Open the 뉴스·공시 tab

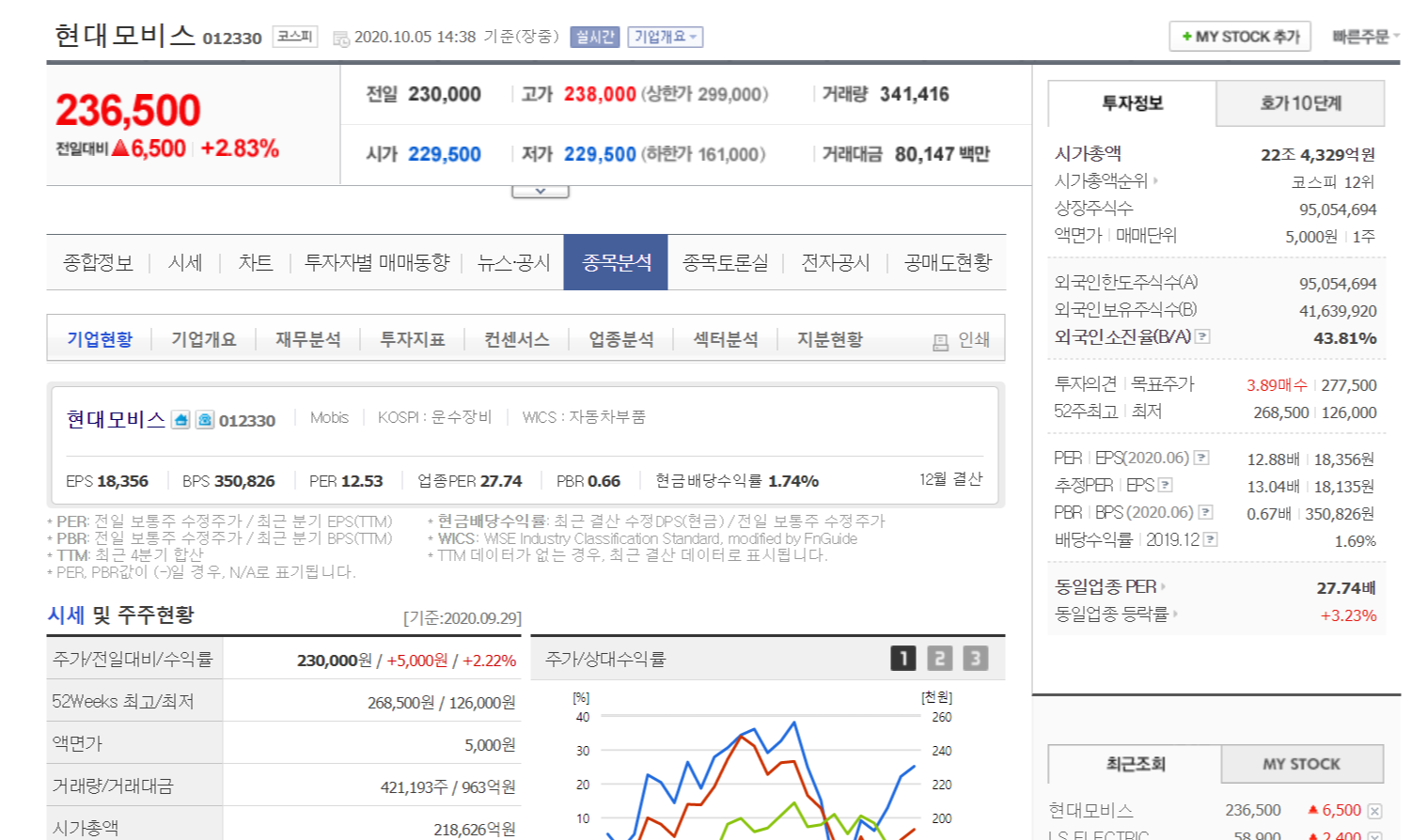point(513,263)
